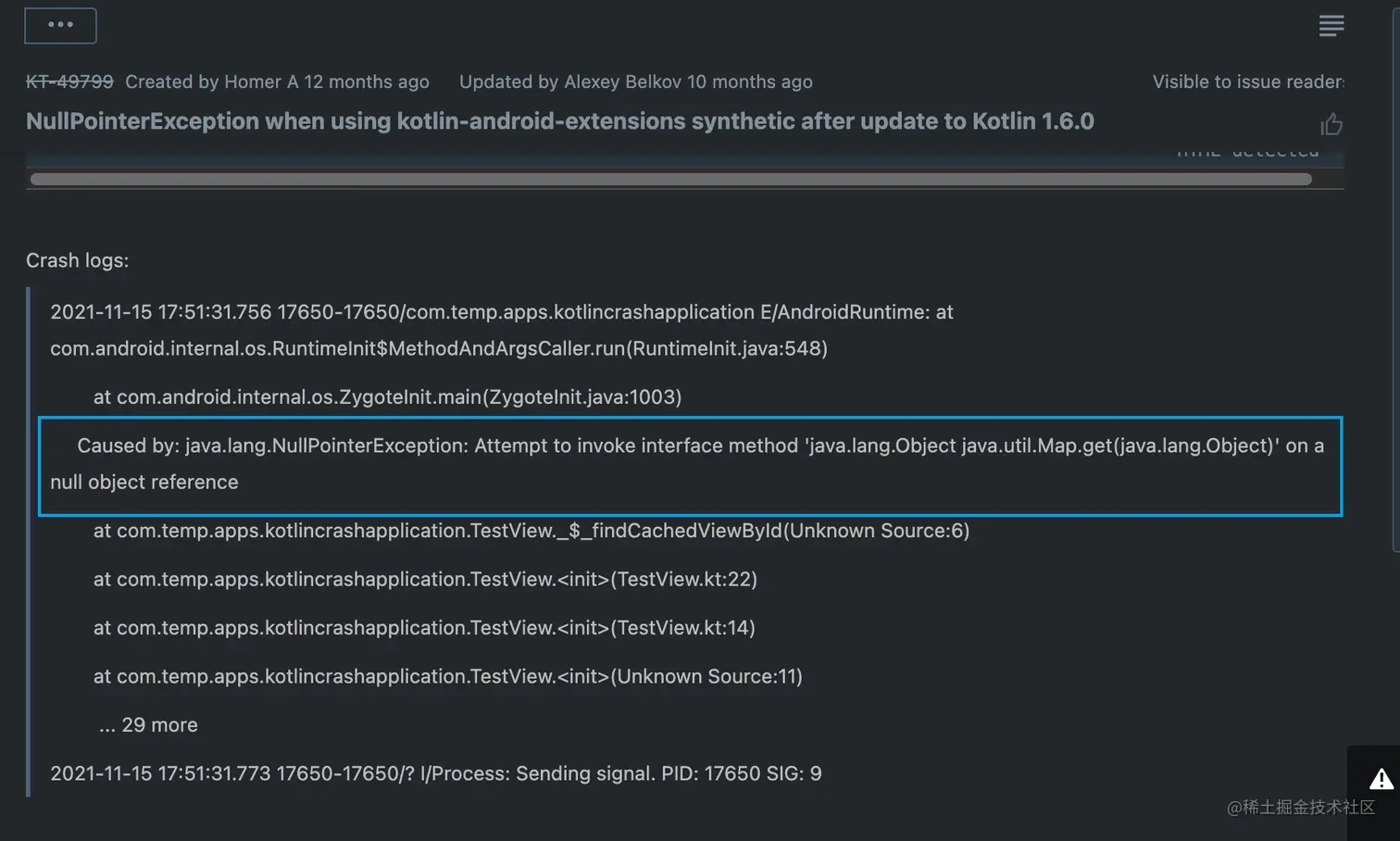Click the 'Sending signal. PID: 17650' log line
This screenshot has height=841, width=1400.
(x=435, y=773)
